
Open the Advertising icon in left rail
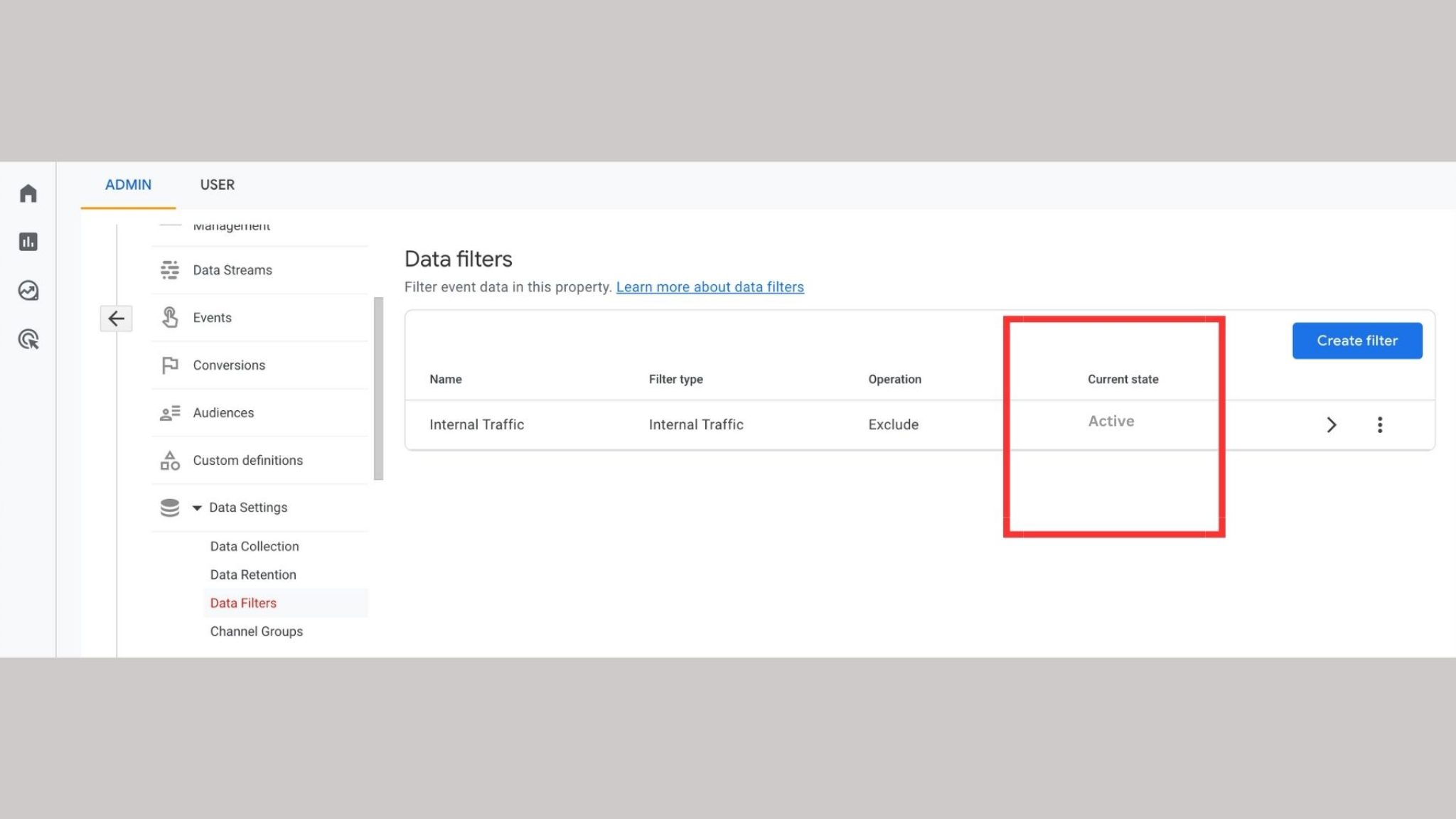[x=28, y=339]
